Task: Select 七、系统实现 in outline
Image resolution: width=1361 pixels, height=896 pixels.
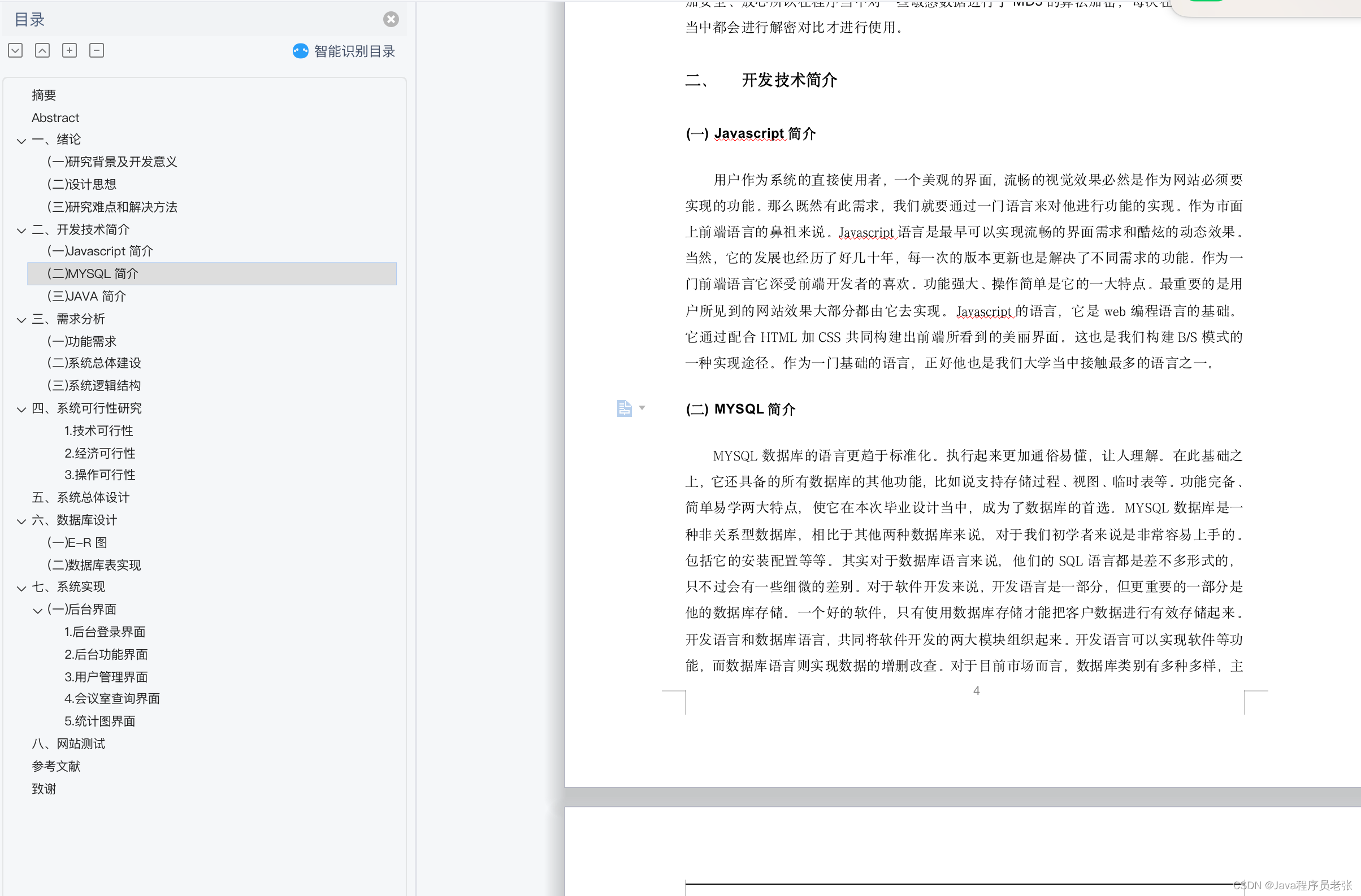Action: 68,587
